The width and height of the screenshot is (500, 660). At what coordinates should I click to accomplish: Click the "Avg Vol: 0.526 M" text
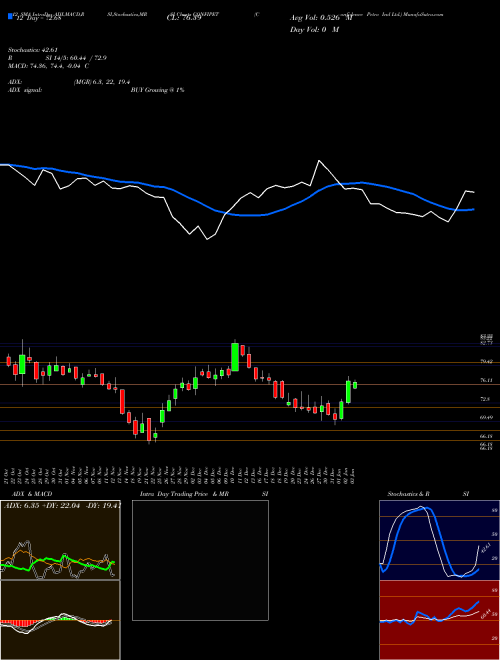[321, 18]
